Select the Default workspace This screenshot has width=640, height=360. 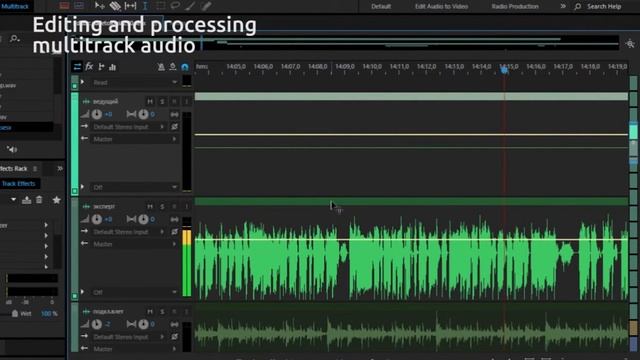pos(381,7)
